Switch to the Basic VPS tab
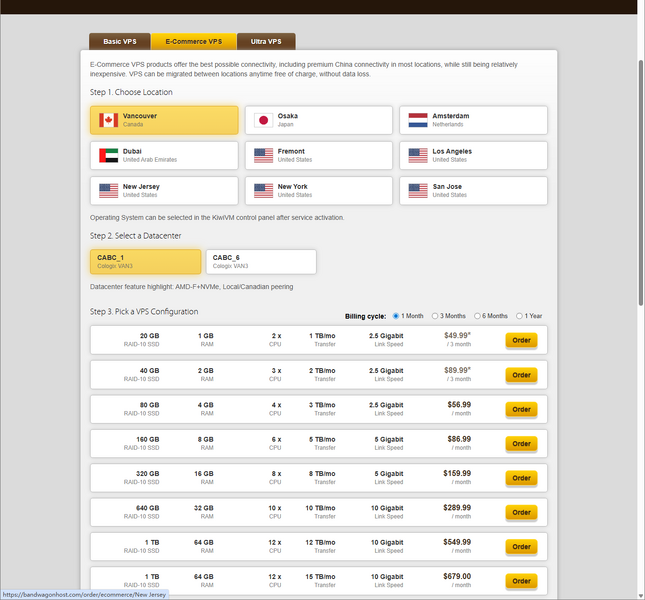 (120, 42)
